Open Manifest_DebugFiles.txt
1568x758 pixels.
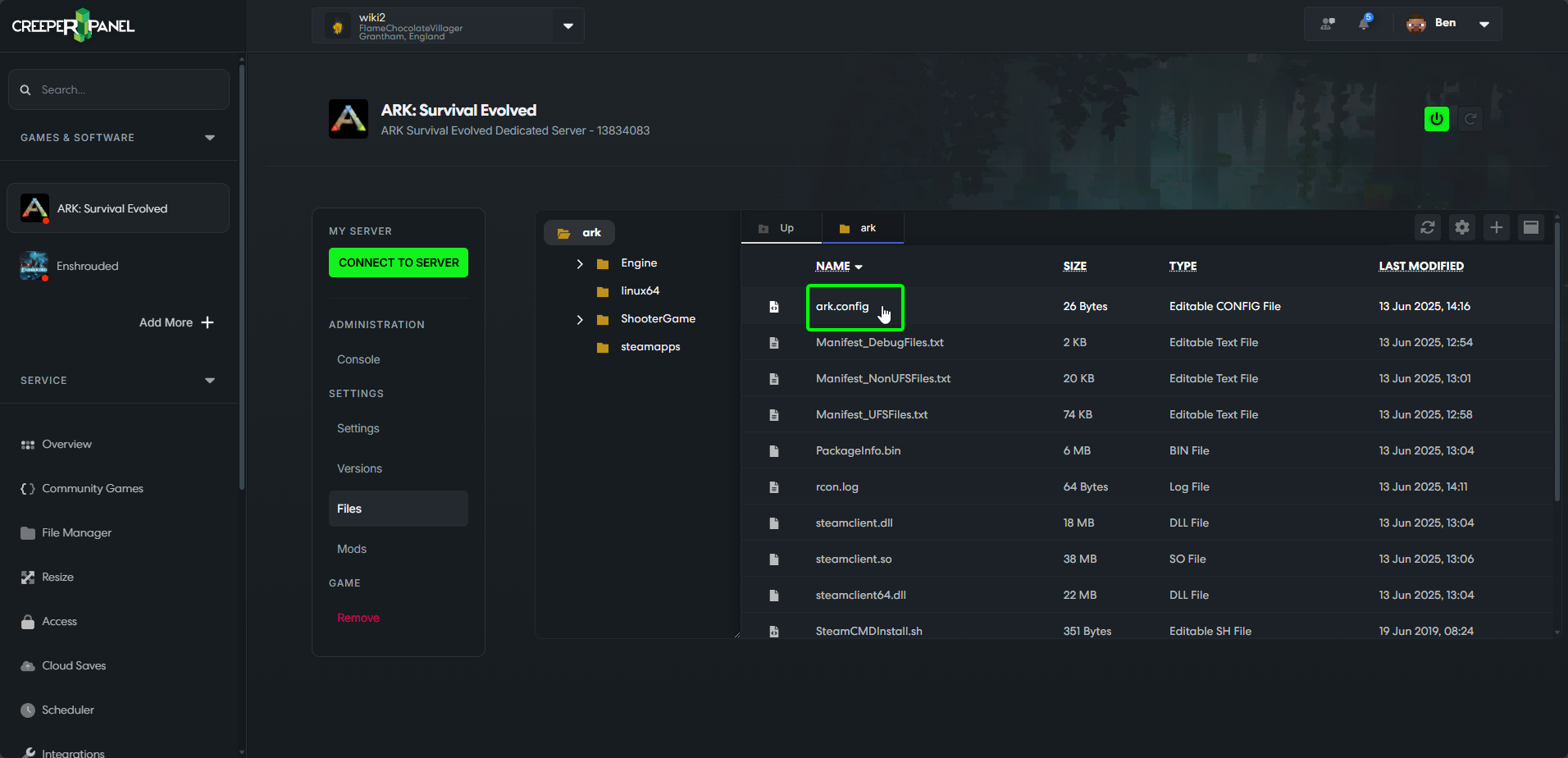[880, 342]
